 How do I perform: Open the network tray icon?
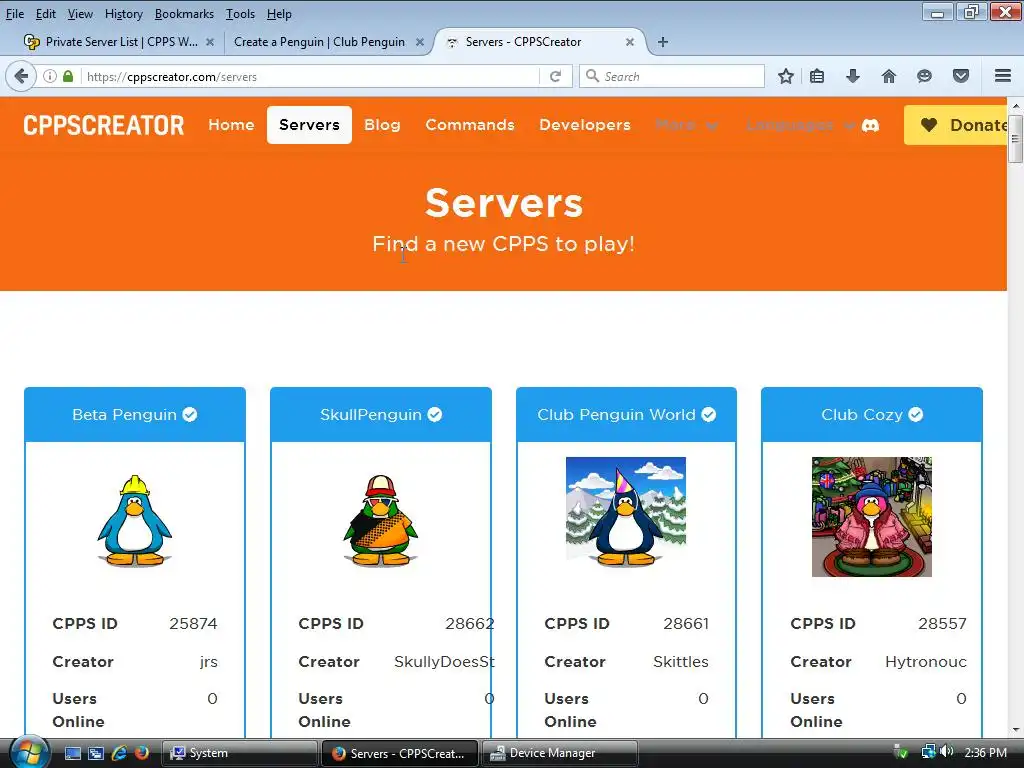tap(928, 752)
